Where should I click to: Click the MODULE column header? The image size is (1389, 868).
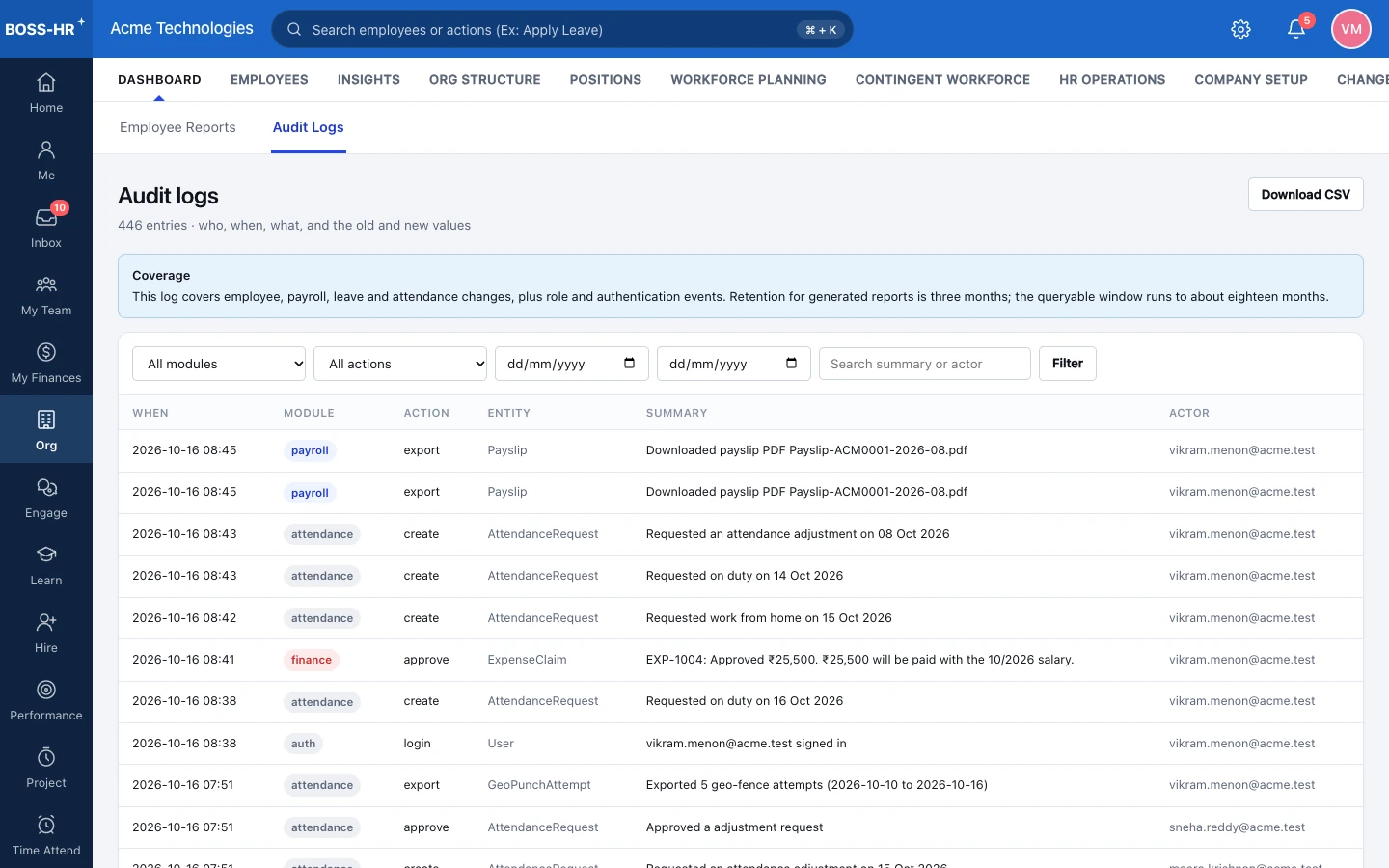[x=309, y=413]
